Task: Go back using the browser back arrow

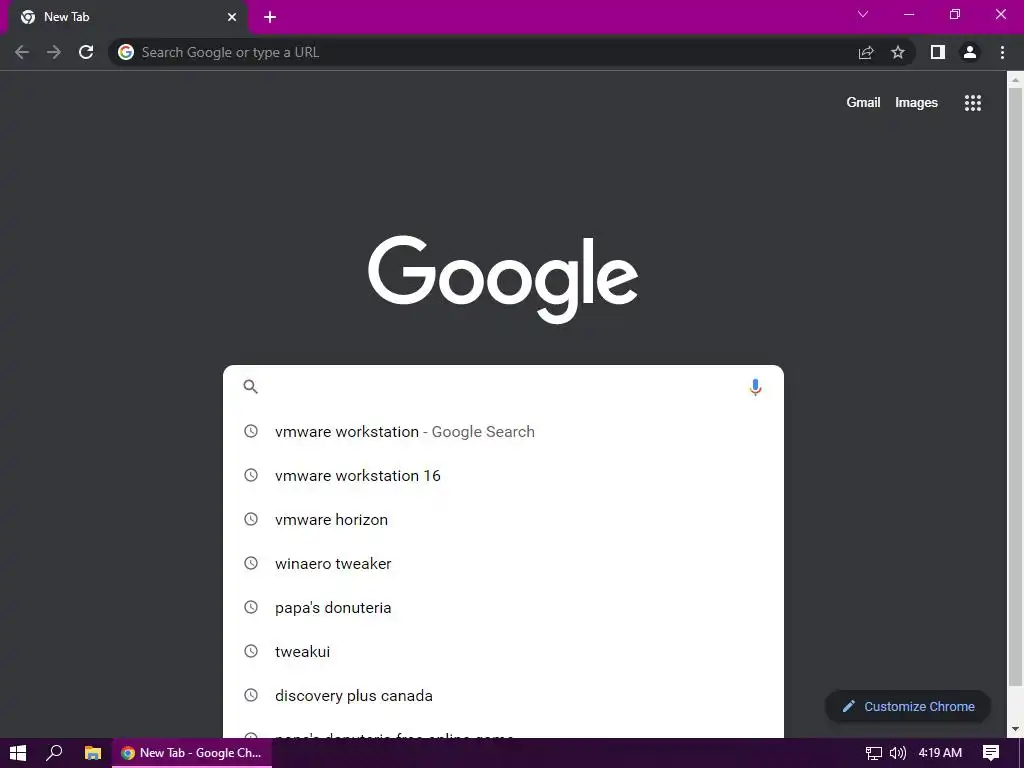Action: [x=22, y=52]
